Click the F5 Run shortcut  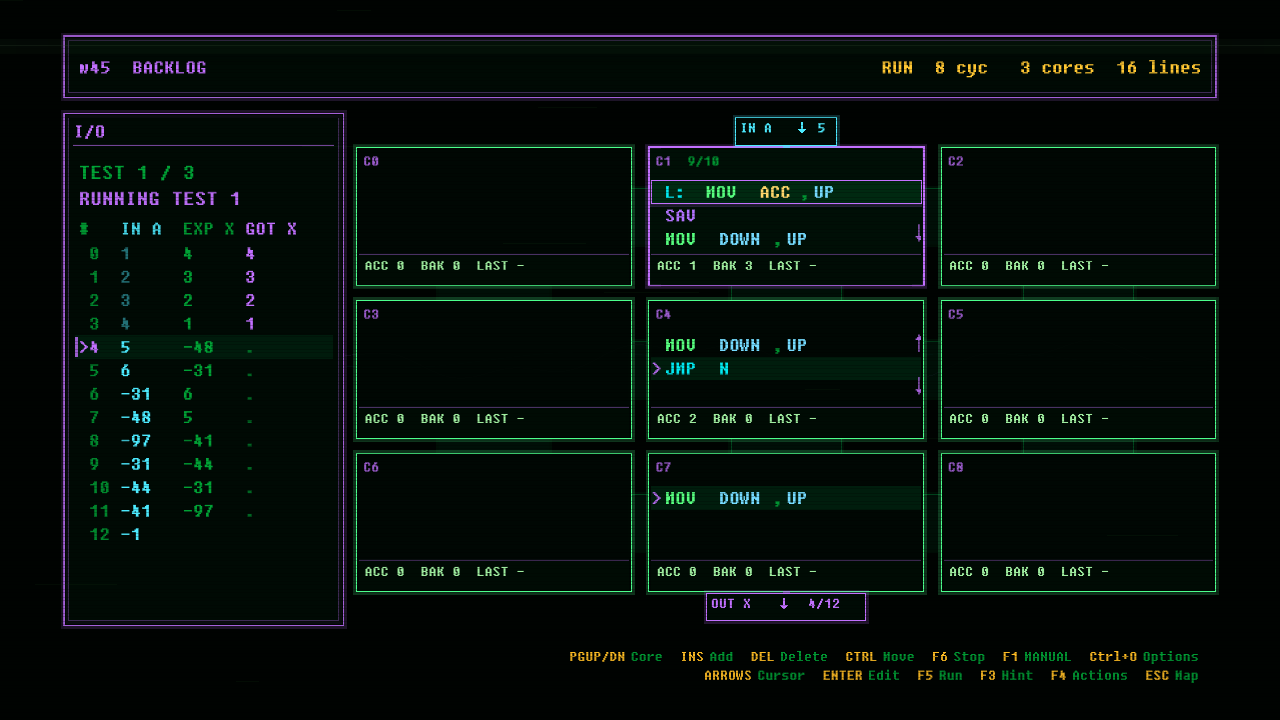point(939,675)
